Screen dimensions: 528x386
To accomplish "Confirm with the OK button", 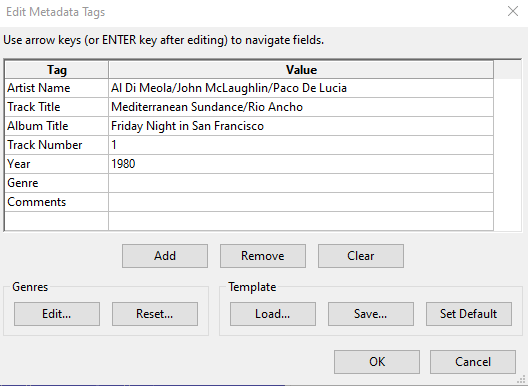I will coord(377,362).
